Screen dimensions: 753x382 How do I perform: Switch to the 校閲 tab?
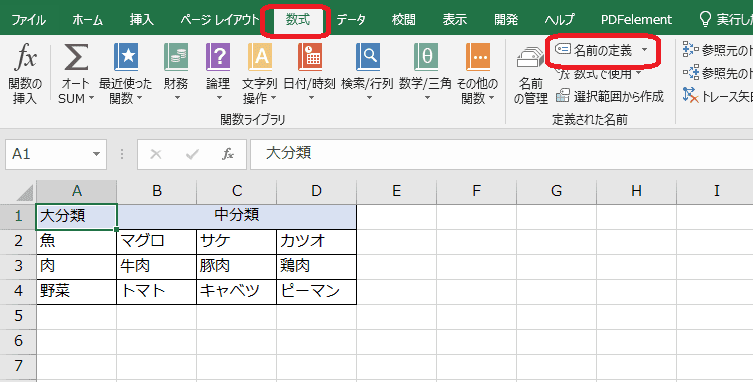[403, 20]
